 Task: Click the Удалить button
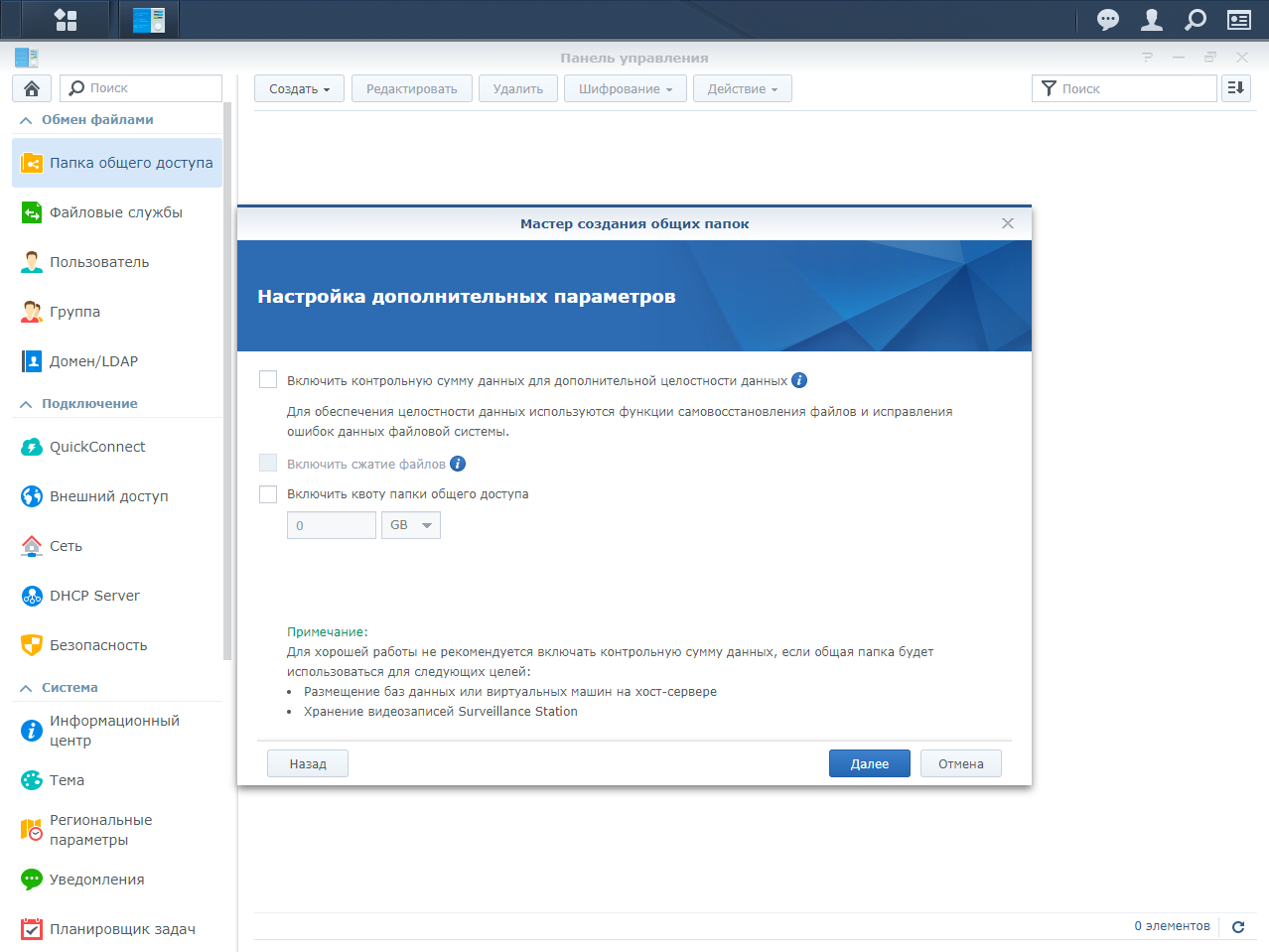pyautogui.click(x=518, y=88)
